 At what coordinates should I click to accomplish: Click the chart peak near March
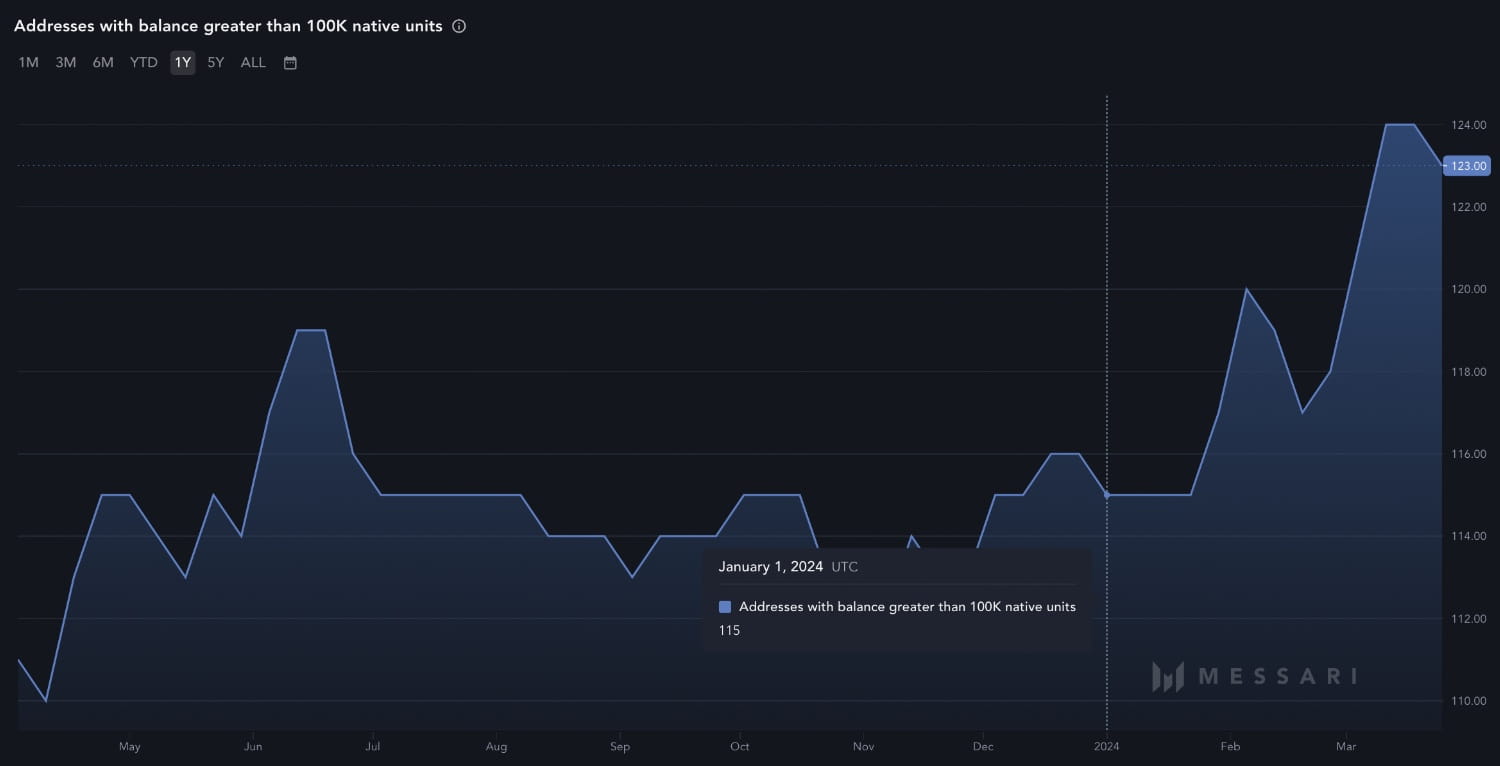point(1400,125)
